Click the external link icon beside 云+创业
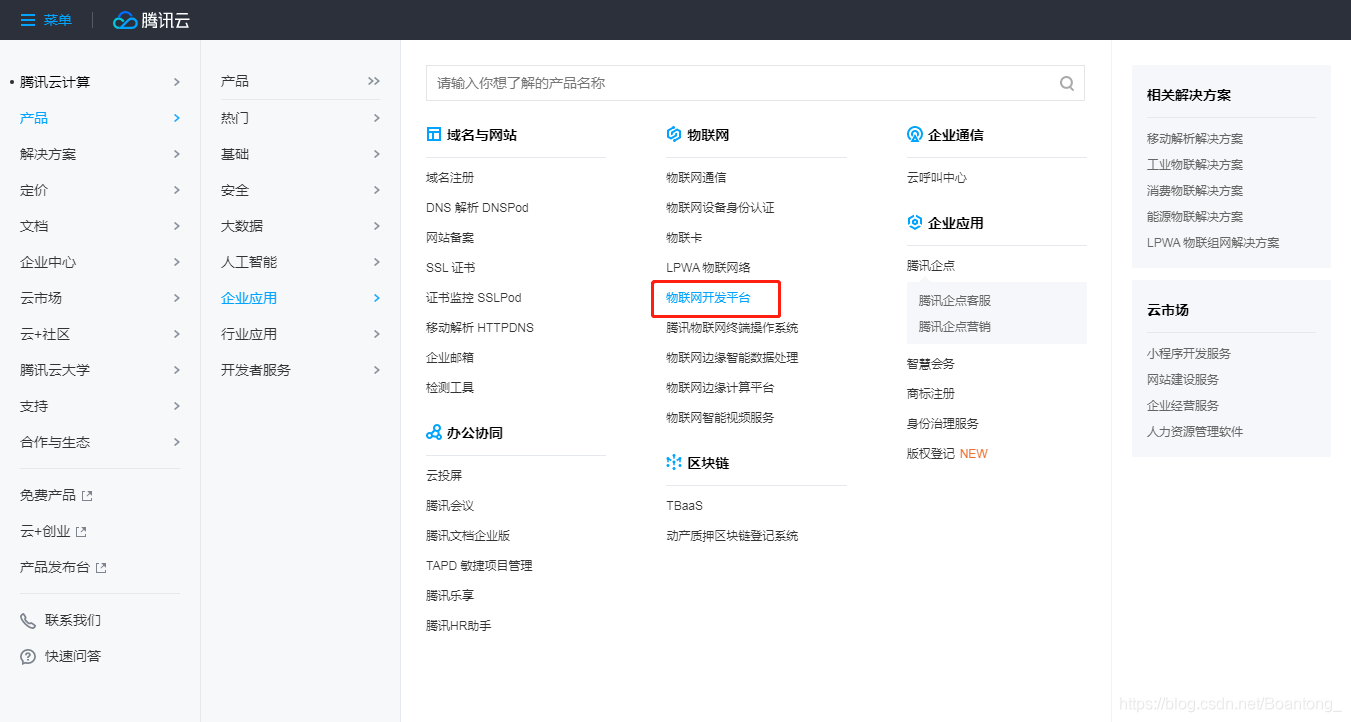 click(81, 532)
